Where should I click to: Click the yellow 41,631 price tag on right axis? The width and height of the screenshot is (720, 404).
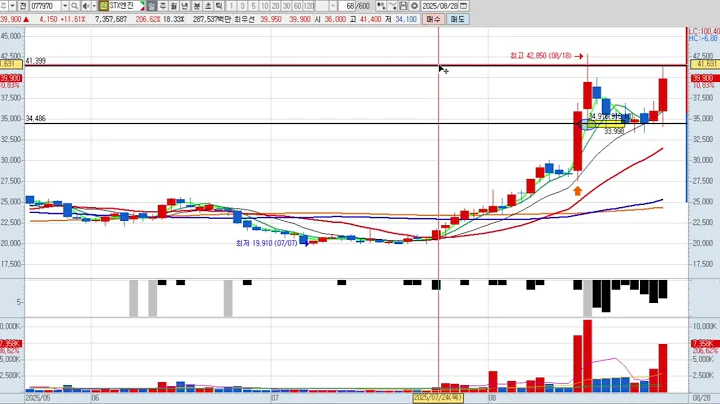705,64
